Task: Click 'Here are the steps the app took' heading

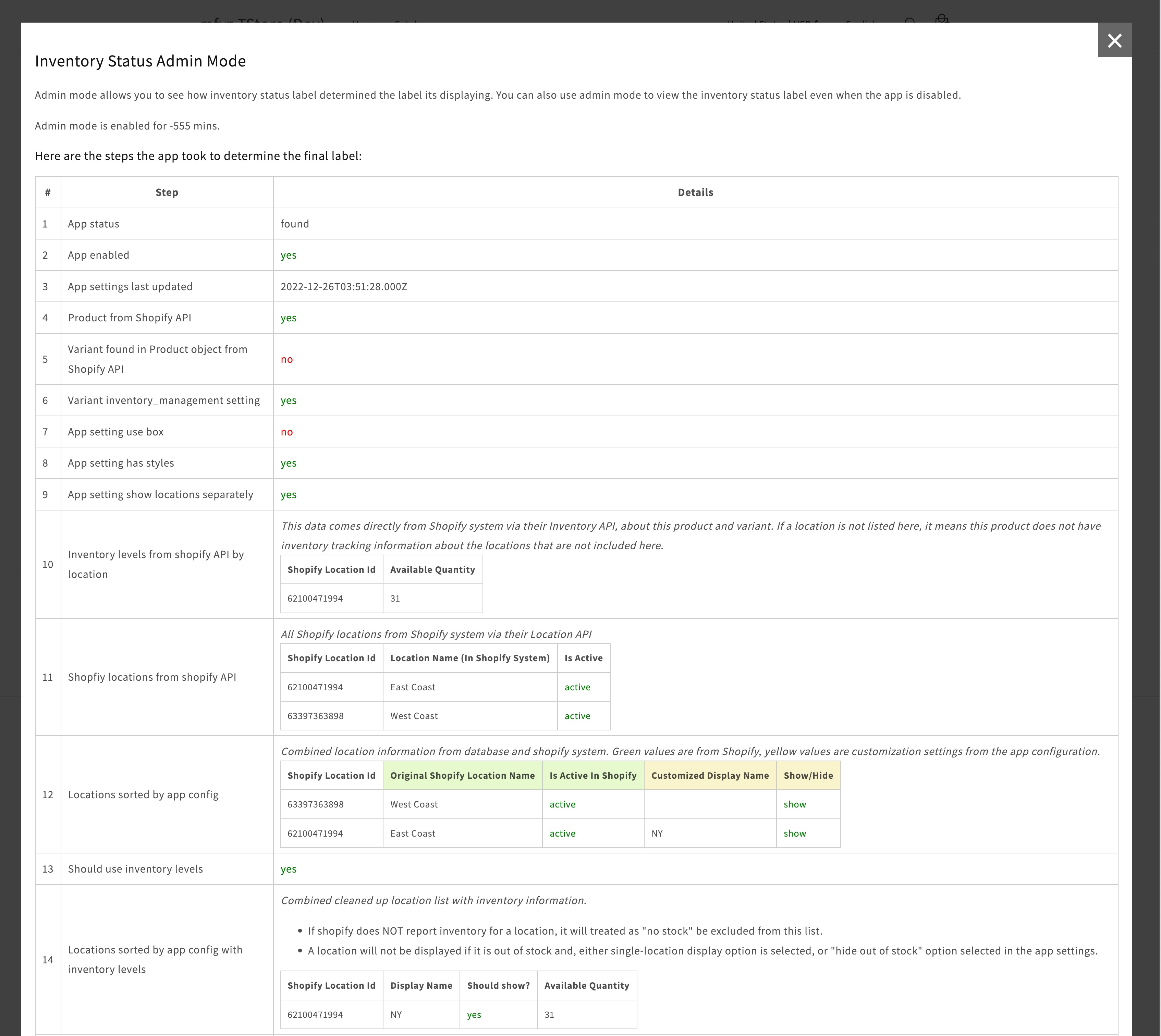Action: pyautogui.click(x=198, y=156)
